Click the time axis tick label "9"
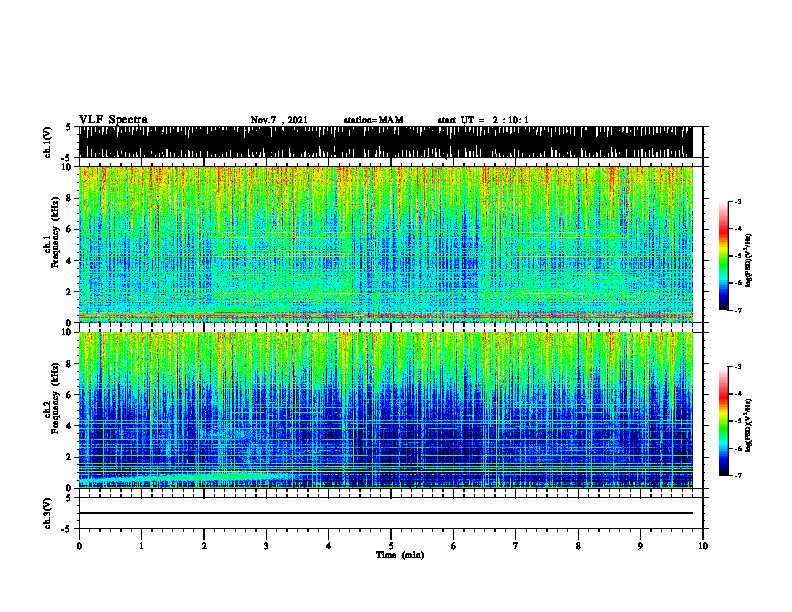The width and height of the screenshot is (792, 612). click(x=640, y=546)
